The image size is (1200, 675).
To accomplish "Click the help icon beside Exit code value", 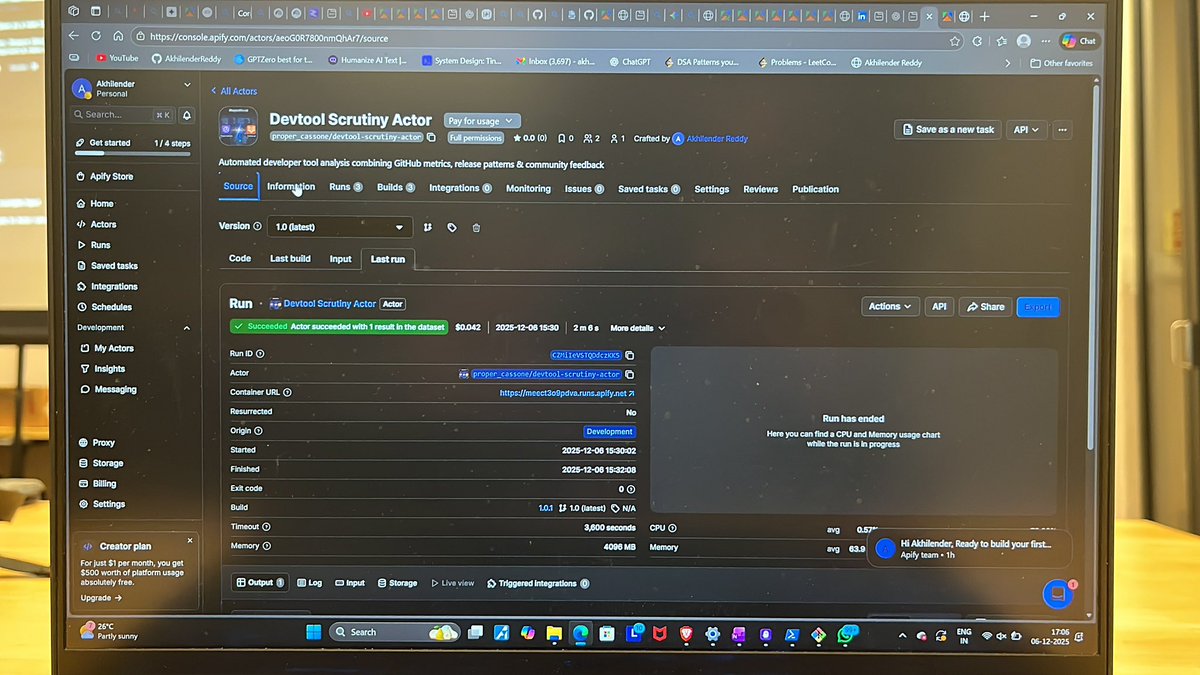I will click(632, 489).
